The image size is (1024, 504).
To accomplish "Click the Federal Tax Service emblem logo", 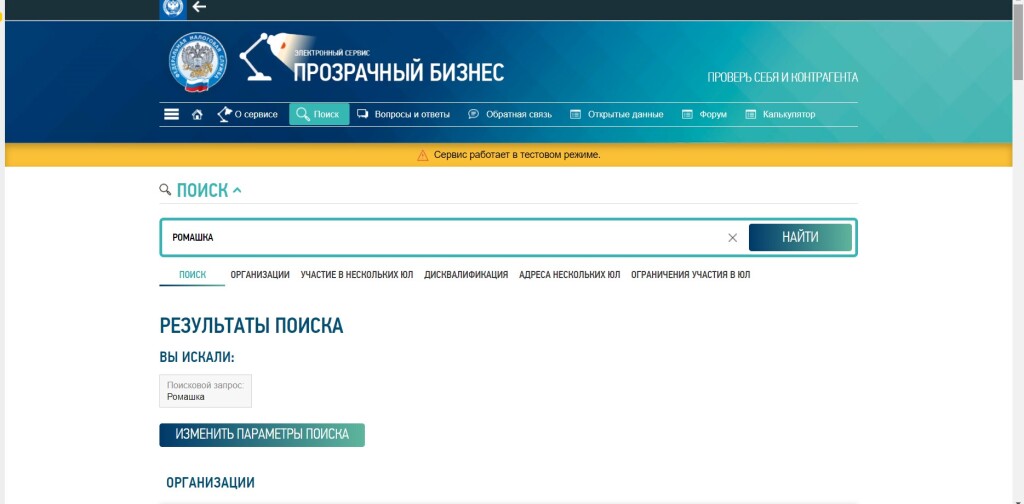I will 197,63.
